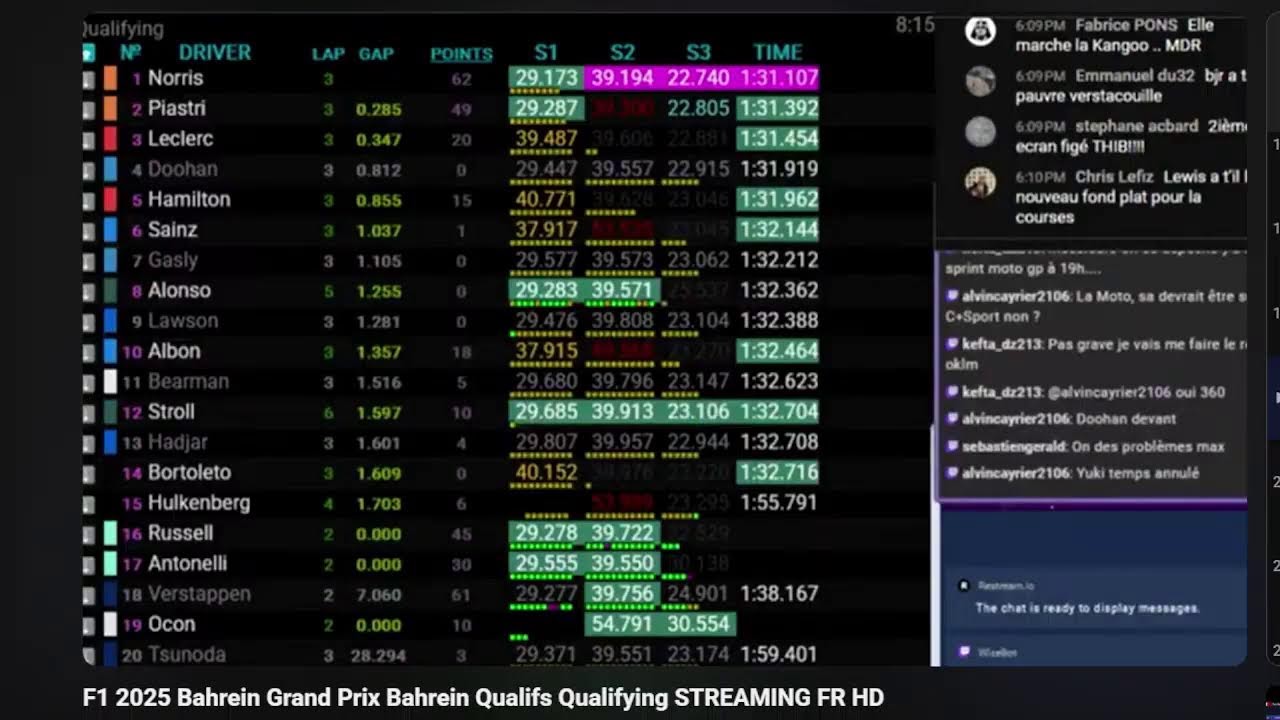Image resolution: width=1280 pixels, height=720 pixels.
Task: Click the Restream.io logo icon
Action: click(x=963, y=586)
